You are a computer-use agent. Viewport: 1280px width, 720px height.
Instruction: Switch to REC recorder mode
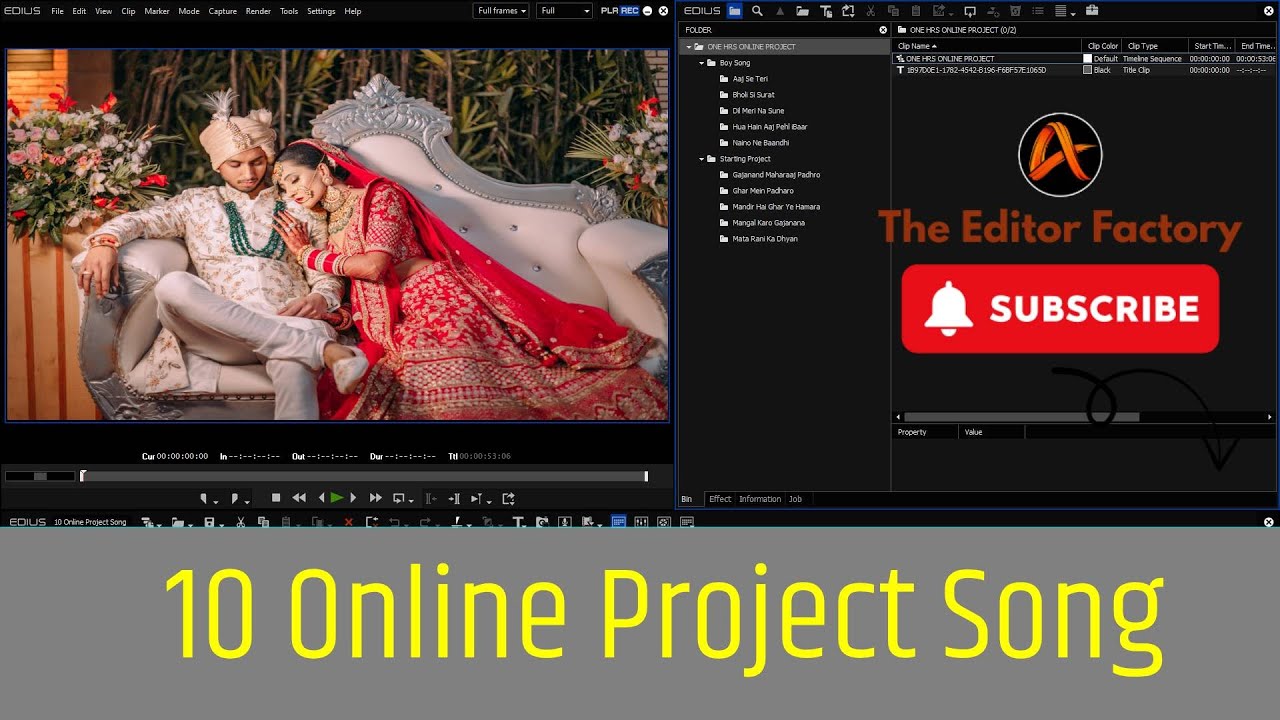pos(629,11)
